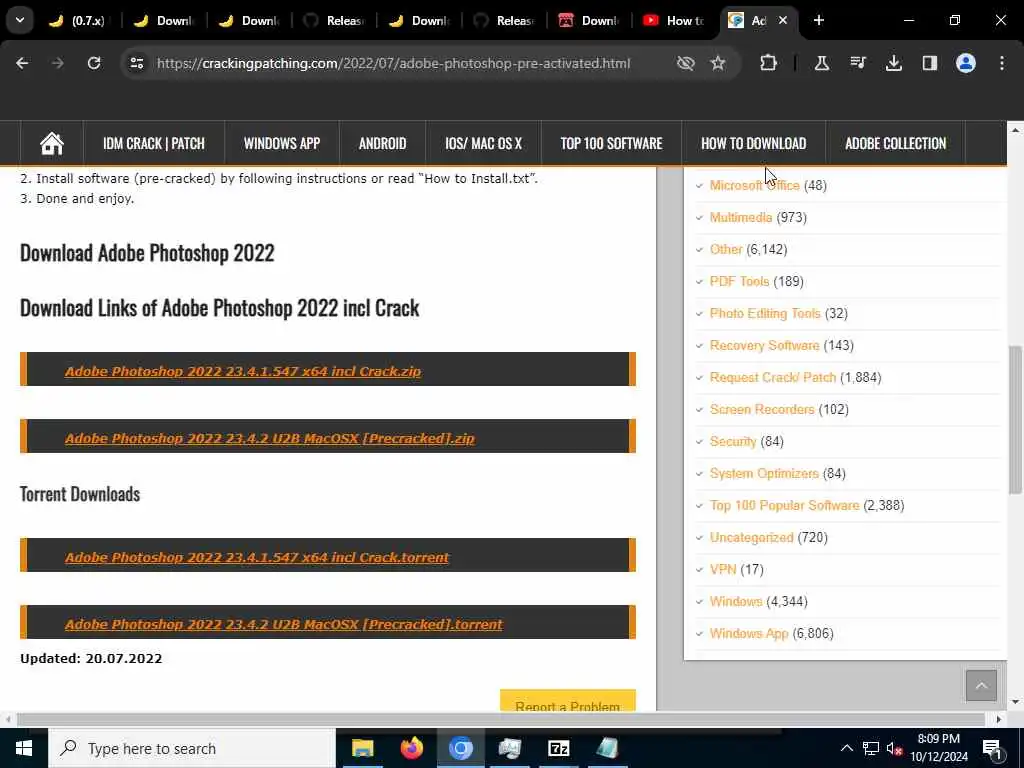Switch to the (0.7.x) tab

77,20
